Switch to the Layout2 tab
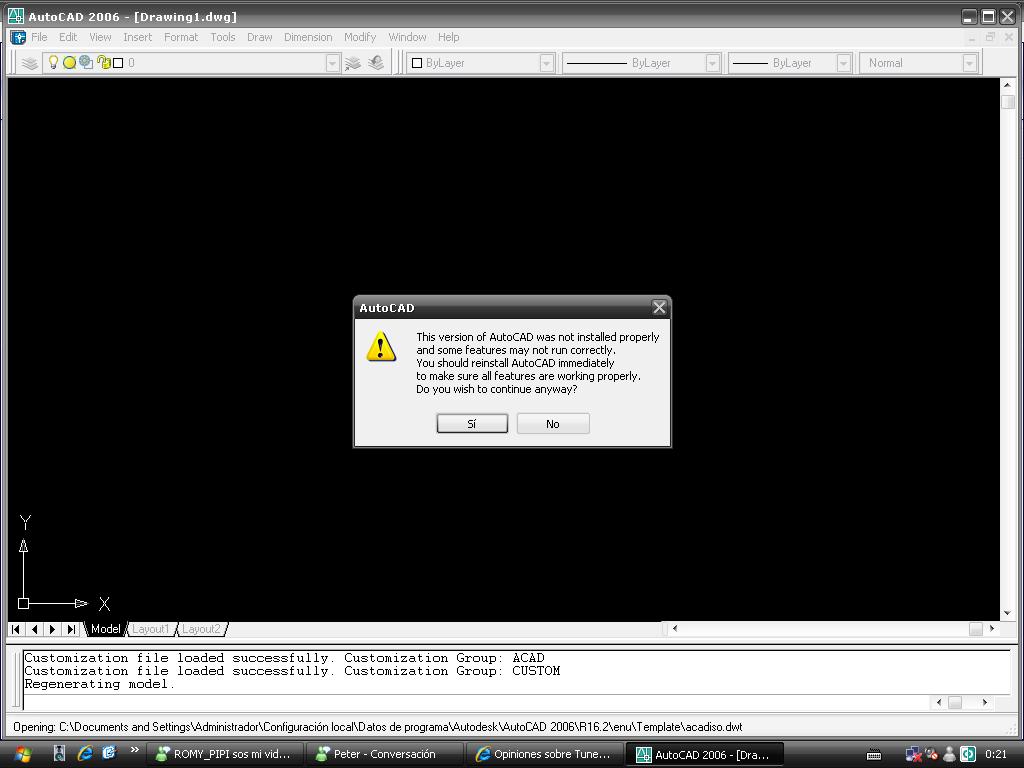The width and height of the screenshot is (1024, 768). 201,629
